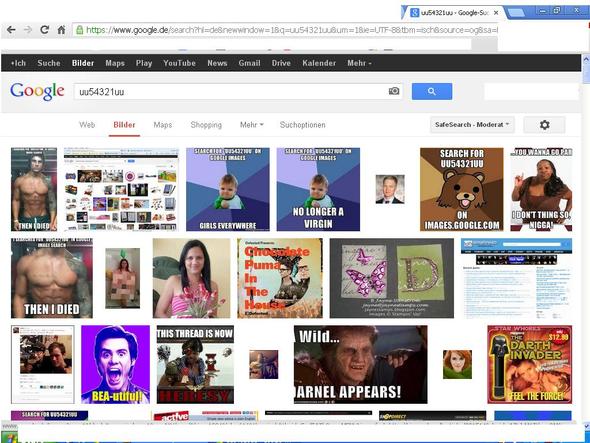Open the Girls Everywhere success kid image

point(228,189)
